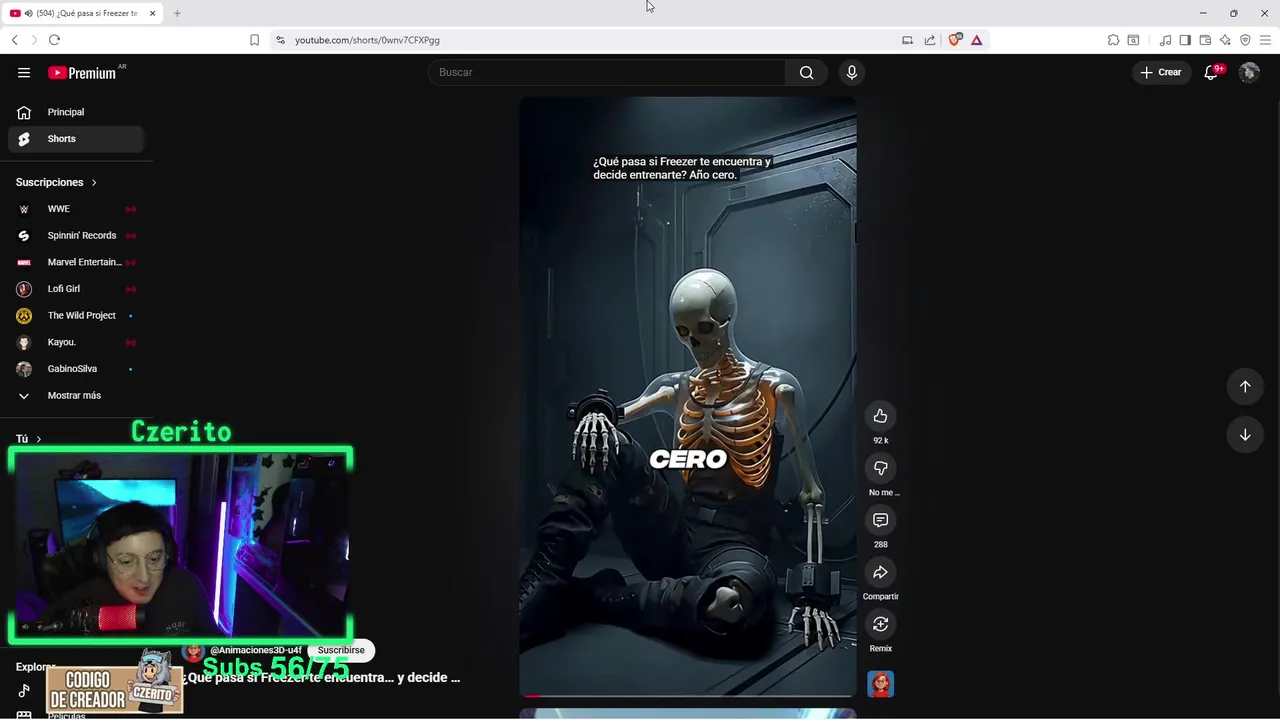
Task: Open the YouTube guide hamburger menu
Action: coord(24,72)
